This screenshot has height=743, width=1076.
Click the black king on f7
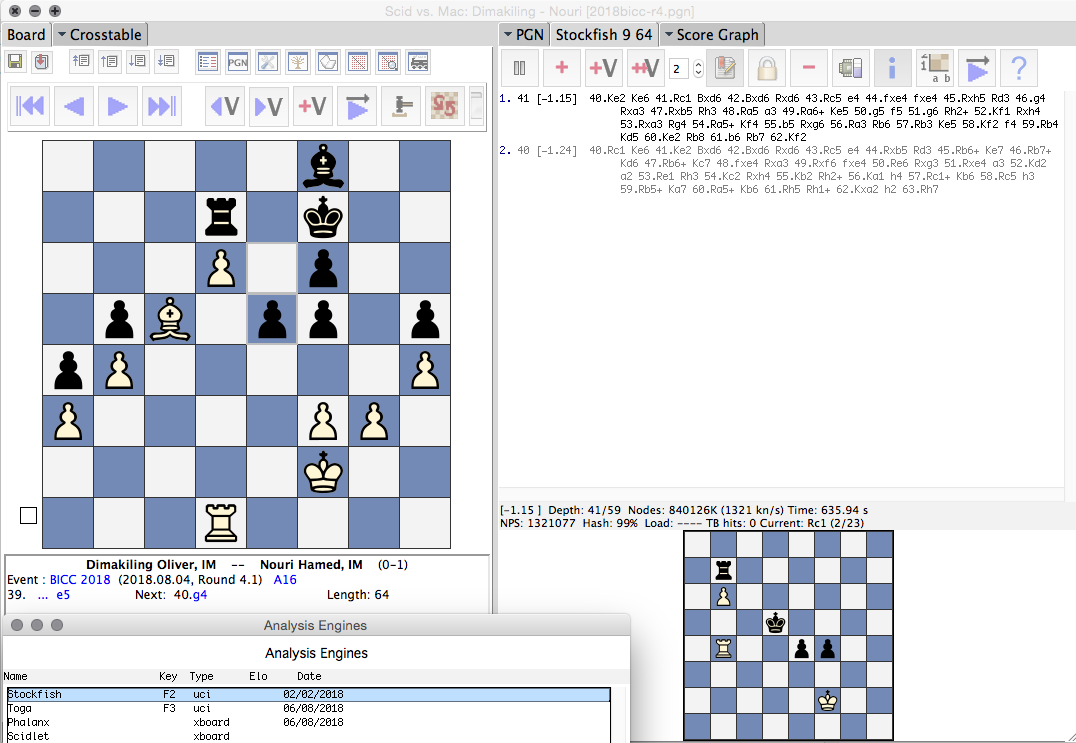[323, 217]
